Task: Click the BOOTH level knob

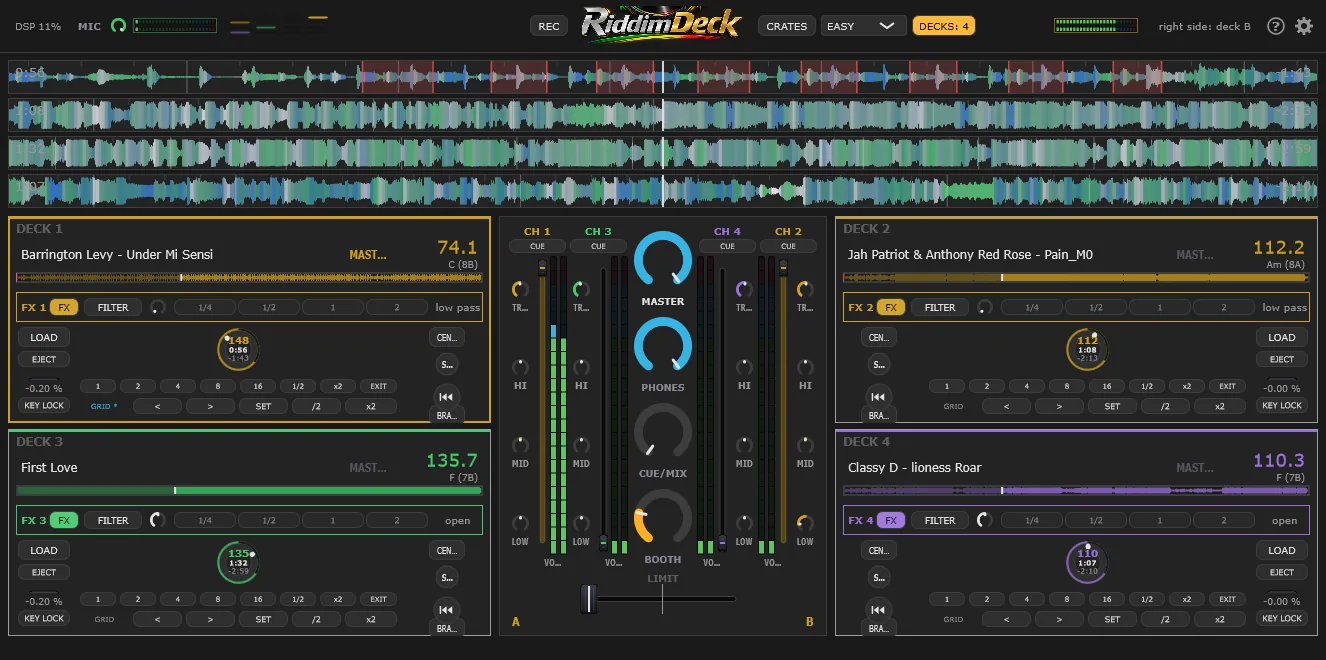Action: pos(663,519)
